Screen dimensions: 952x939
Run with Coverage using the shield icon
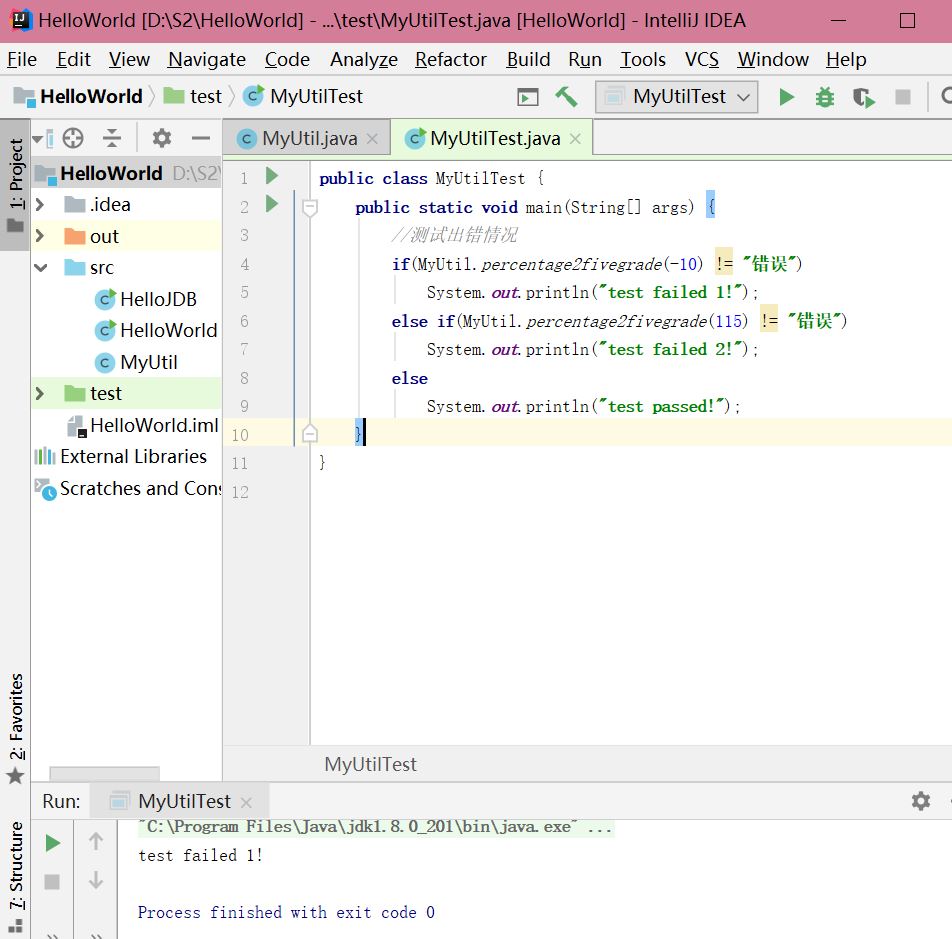click(x=863, y=97)
